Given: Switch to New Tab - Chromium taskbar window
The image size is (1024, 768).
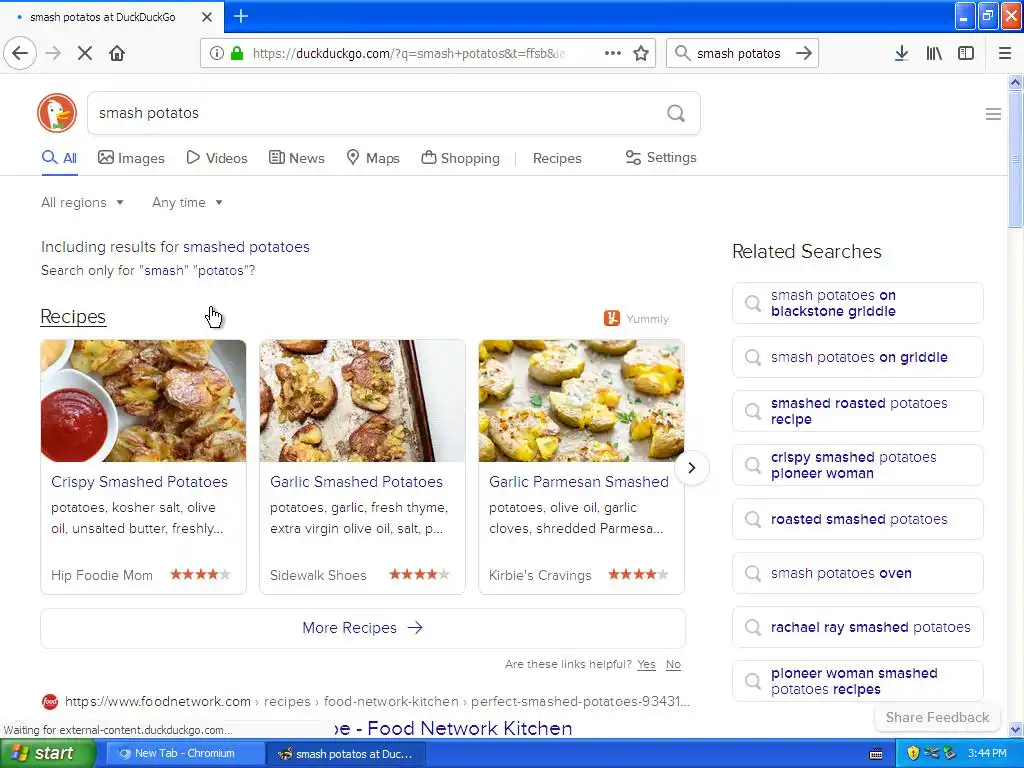Looking at the screenshot, I should (184, 753).
